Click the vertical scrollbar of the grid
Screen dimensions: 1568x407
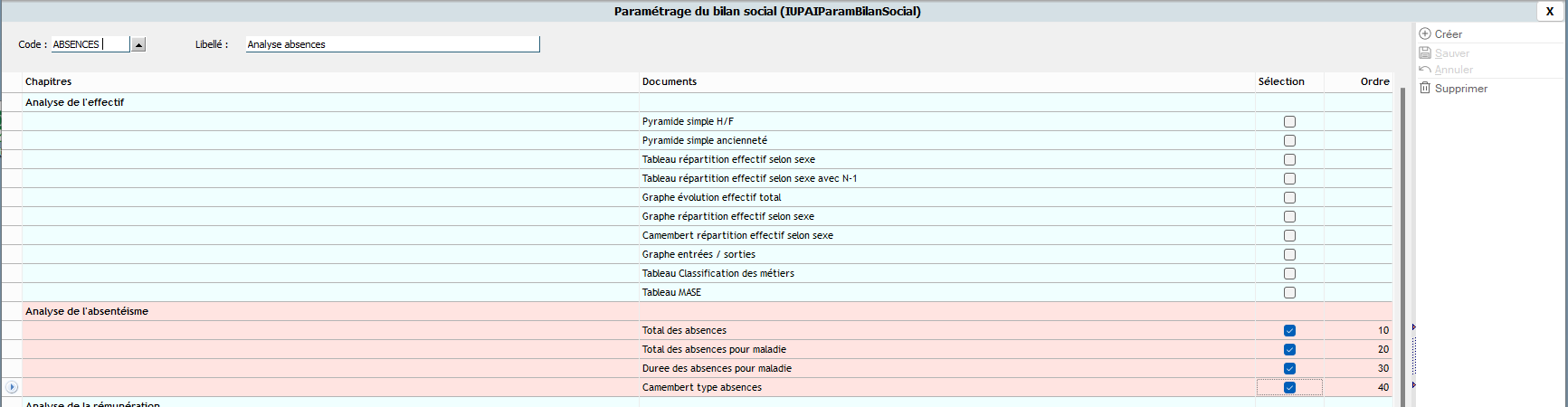(x=1402, y=244)
